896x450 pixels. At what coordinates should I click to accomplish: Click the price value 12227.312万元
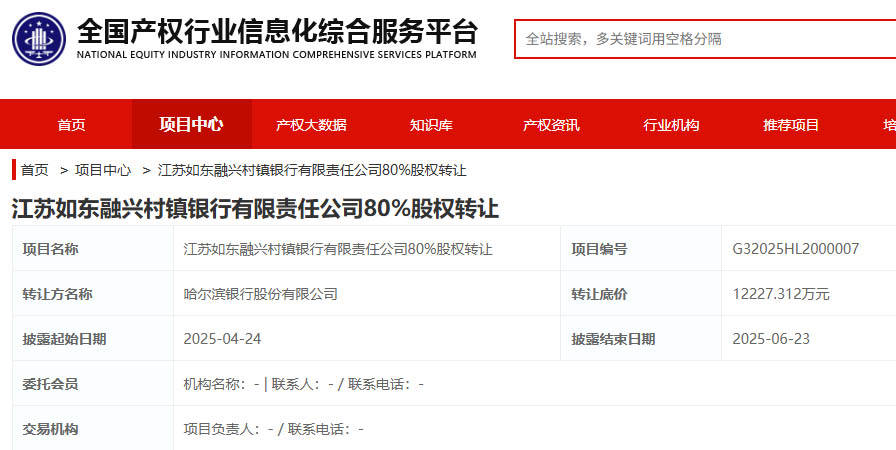pos(781,294)
